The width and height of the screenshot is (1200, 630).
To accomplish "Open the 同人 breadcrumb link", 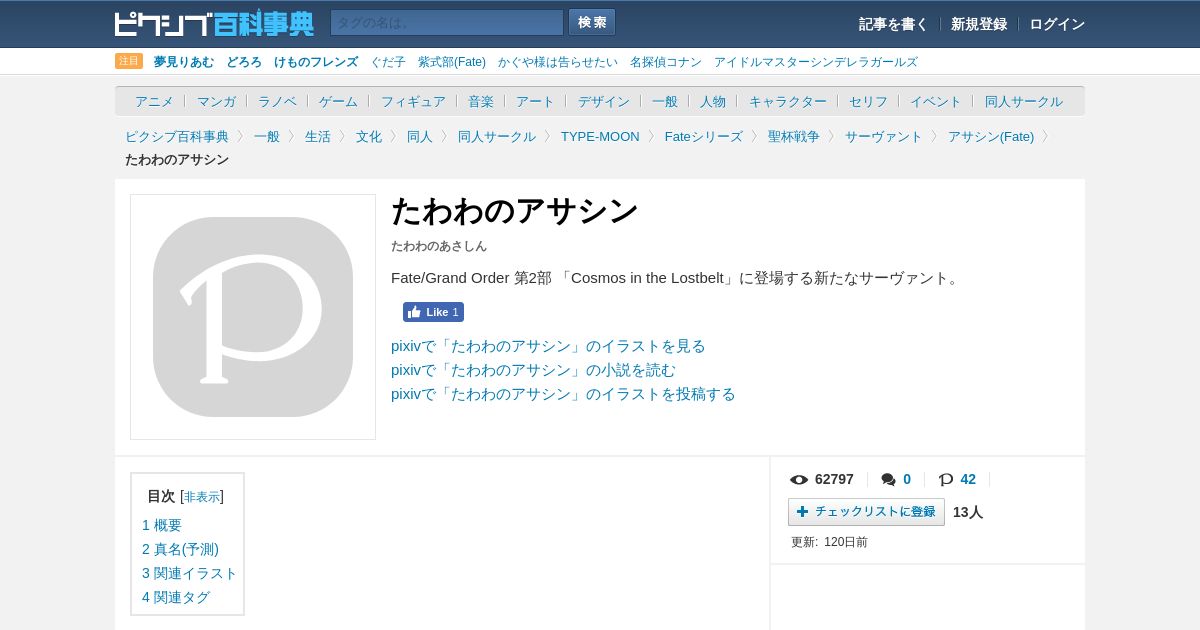I will 420,136.
